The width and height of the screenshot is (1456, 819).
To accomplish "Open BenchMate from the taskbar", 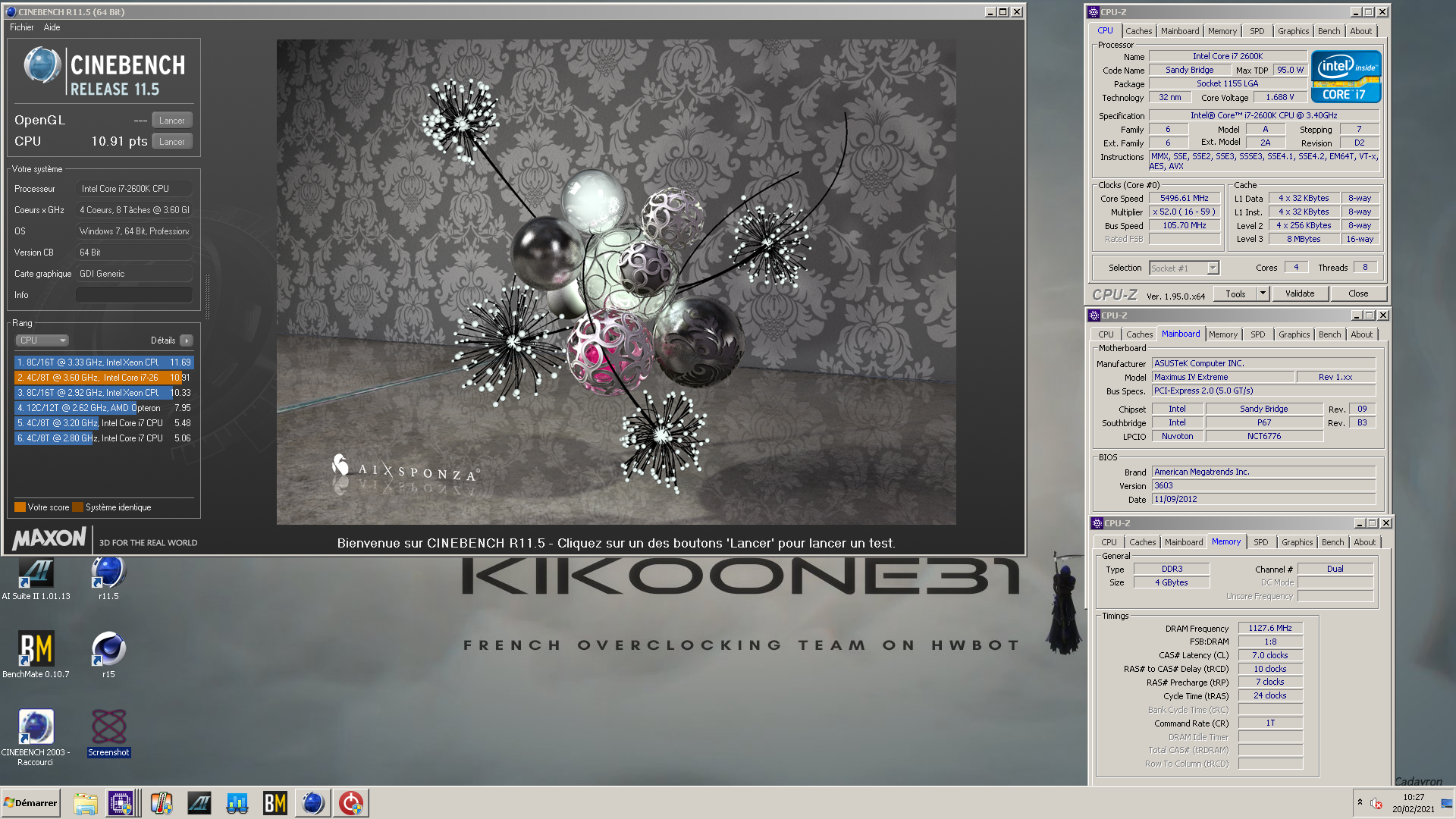I will (x=275, y=803).
